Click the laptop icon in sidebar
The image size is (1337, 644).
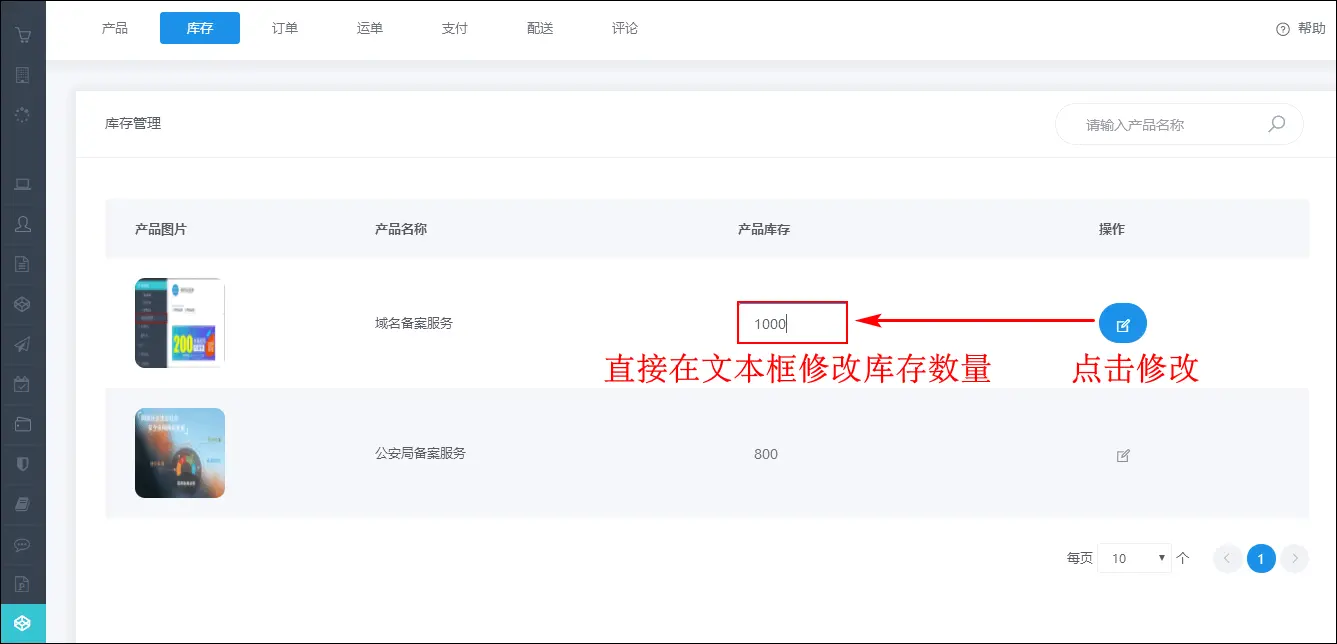[x=22, y=184]
